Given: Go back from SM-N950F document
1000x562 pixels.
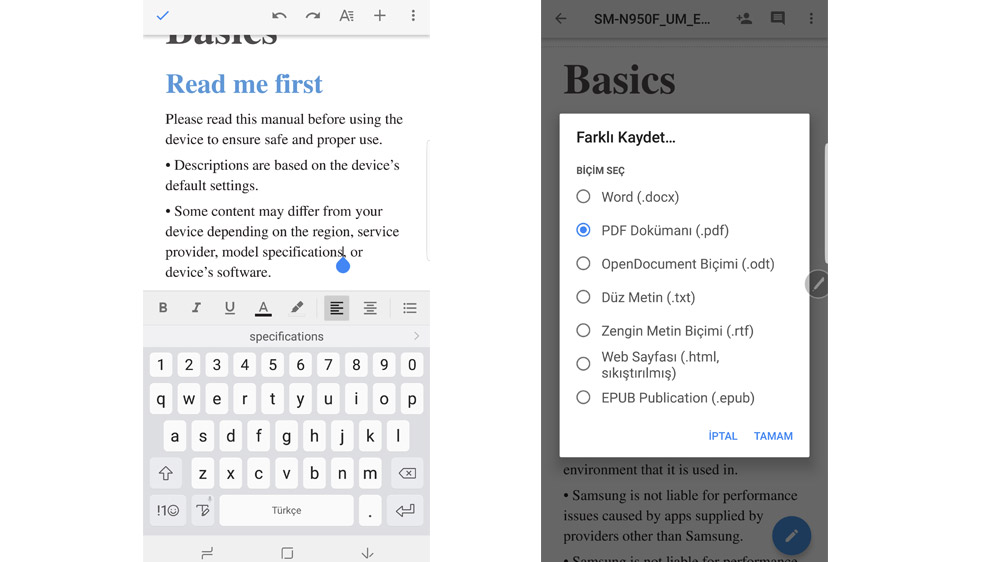Looking at the screenshot, I should (561, 18).
